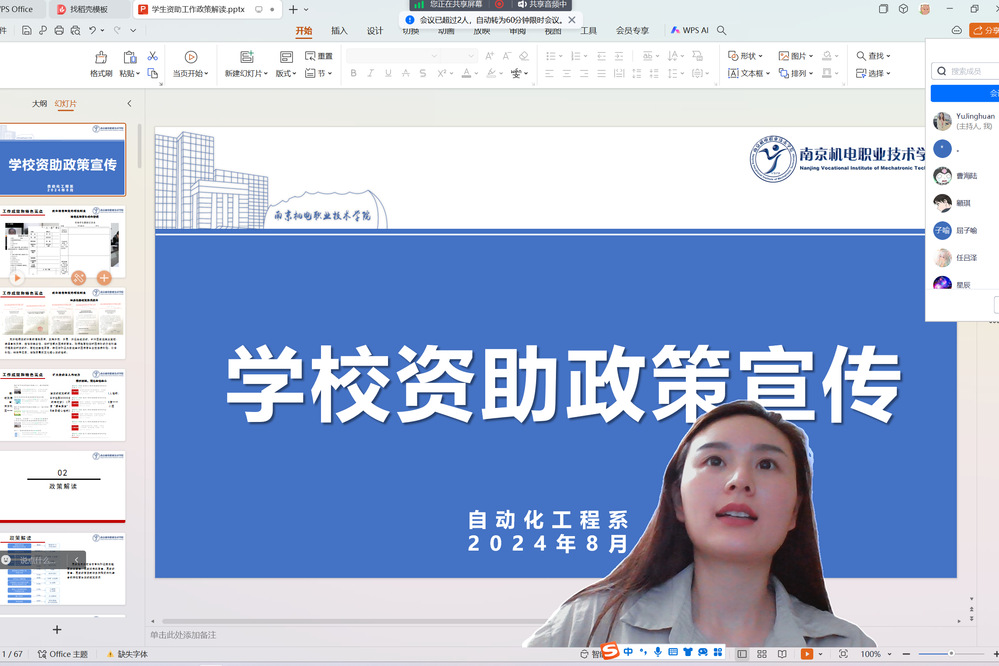Click the Reset (重置) slide button
Screen dimensions: 999x666
(x=319, y=56)
